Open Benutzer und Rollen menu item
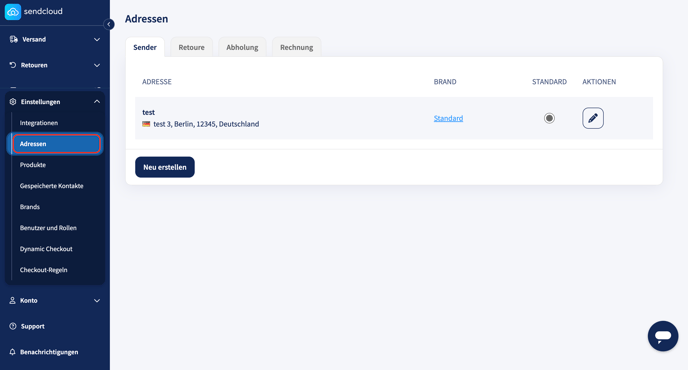 click(x=48, y=228)
